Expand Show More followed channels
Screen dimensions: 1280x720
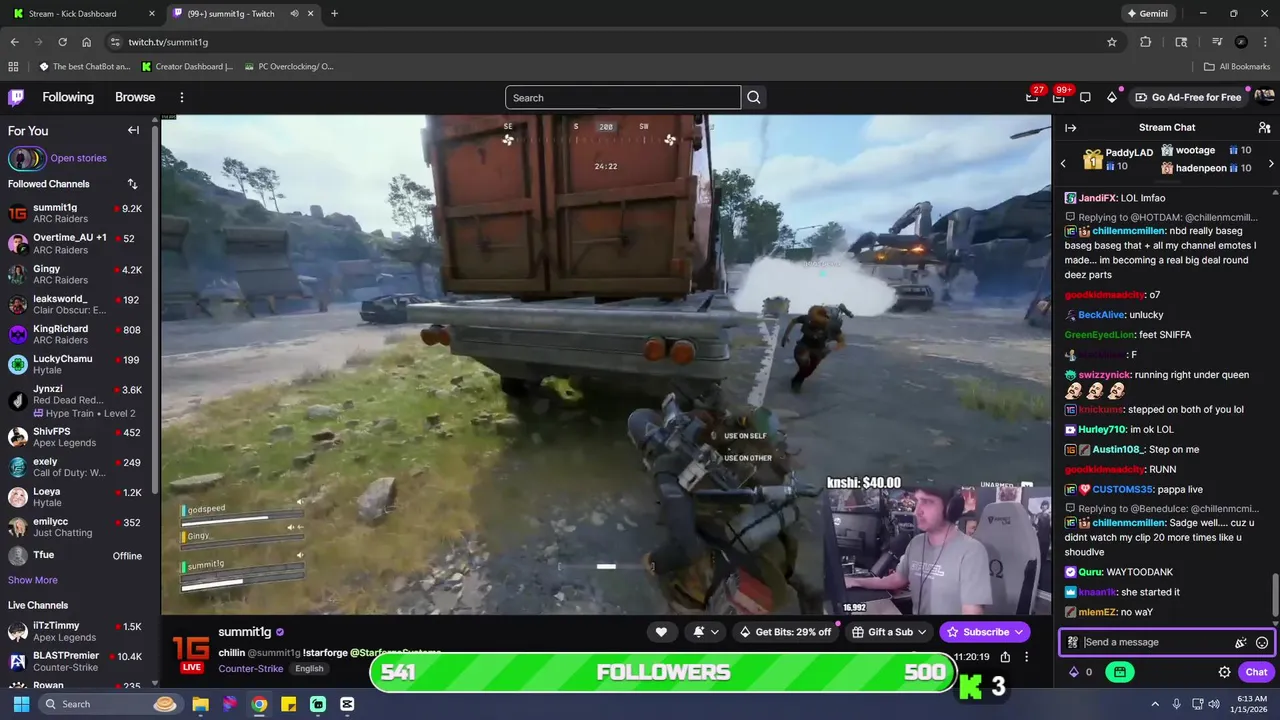(x=33, y=580)
